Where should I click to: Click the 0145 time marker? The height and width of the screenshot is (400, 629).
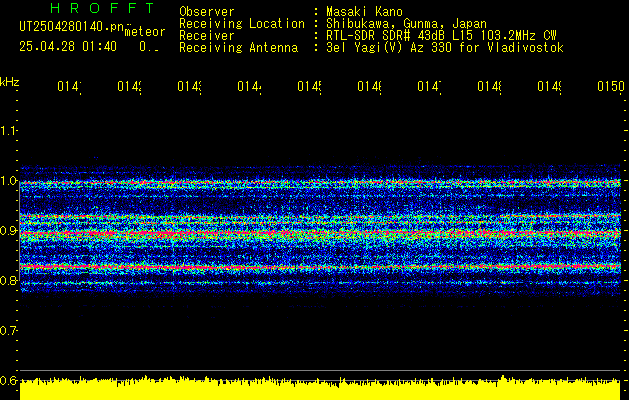pos(309,86)
